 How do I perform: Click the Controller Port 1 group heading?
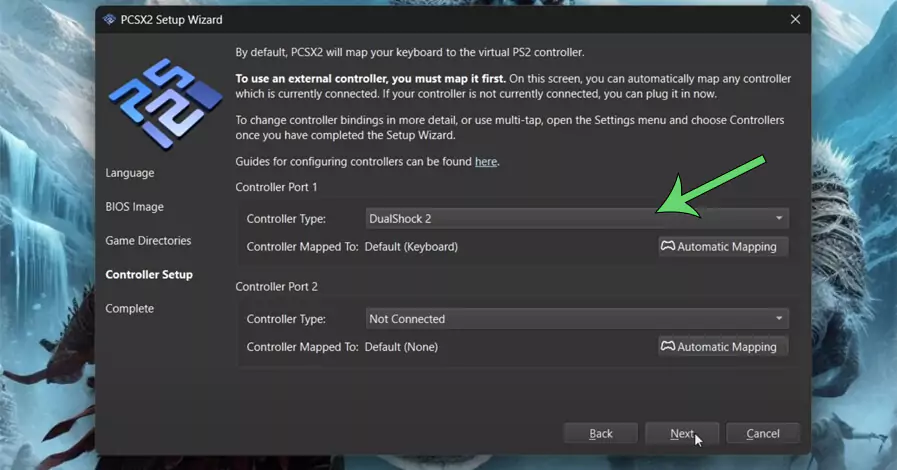click(x=276, y=187)
